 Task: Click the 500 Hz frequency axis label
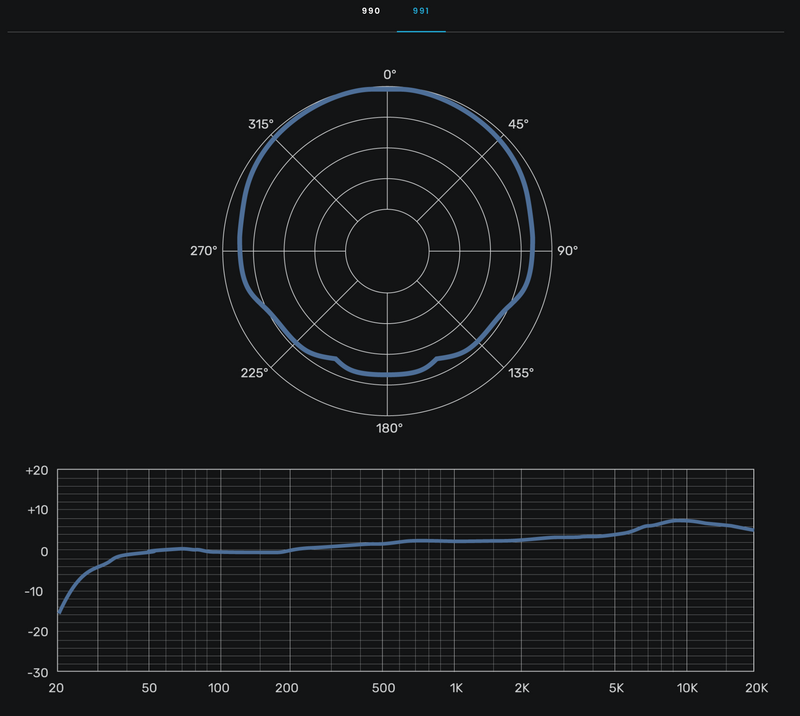[384, 688]
